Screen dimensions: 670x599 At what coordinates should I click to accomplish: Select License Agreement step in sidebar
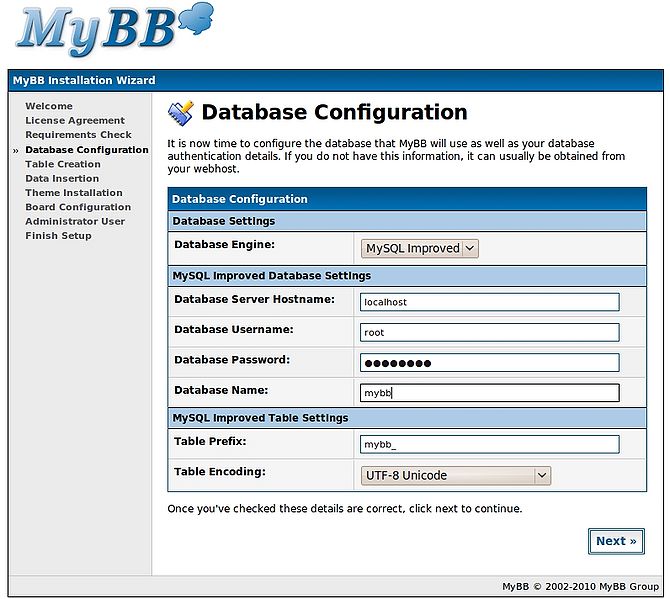[75, 120]
